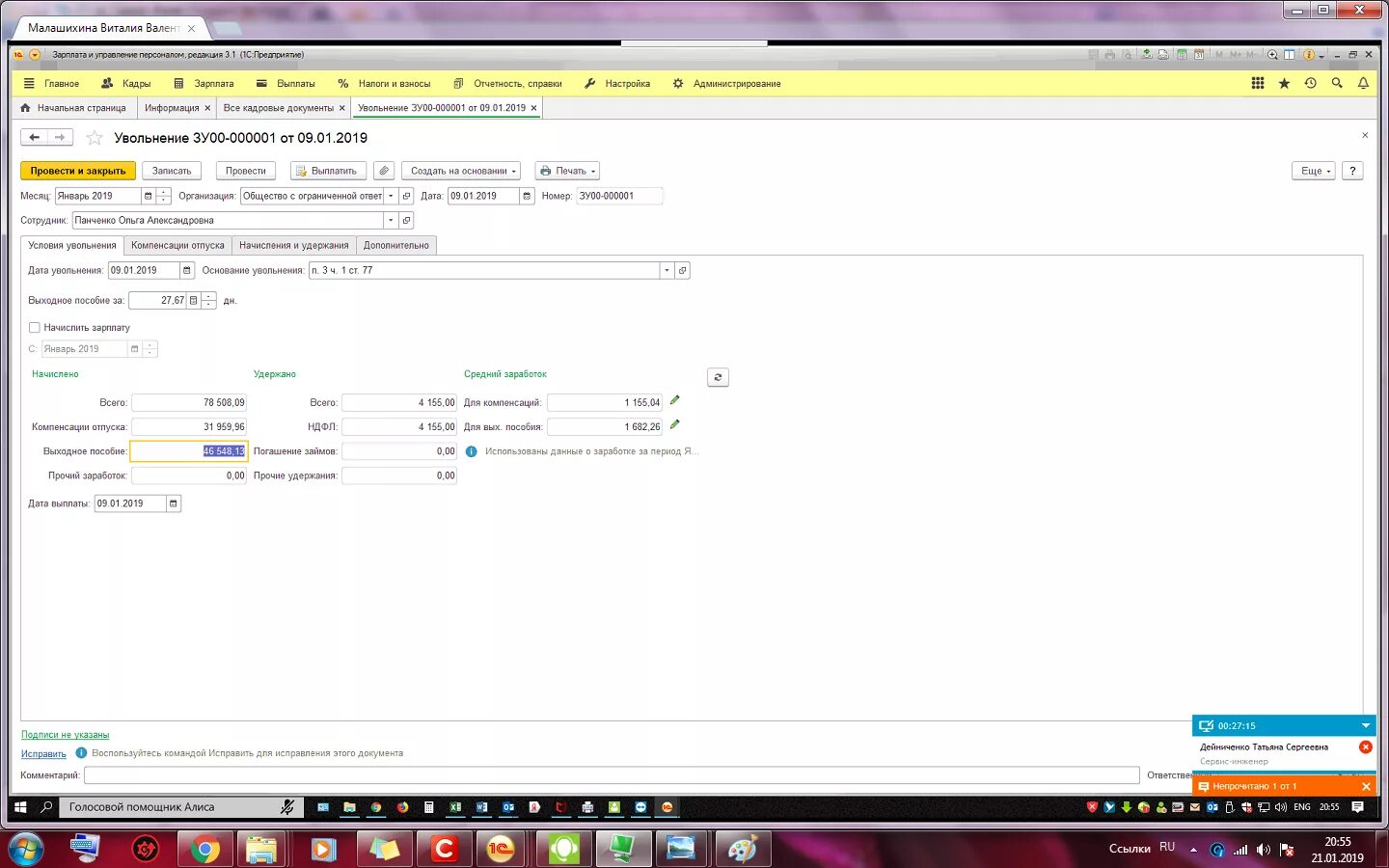The height and width of the screenshot is (868, 1389).
Task: Click the Комментарий input field
Action: [612, 775]
